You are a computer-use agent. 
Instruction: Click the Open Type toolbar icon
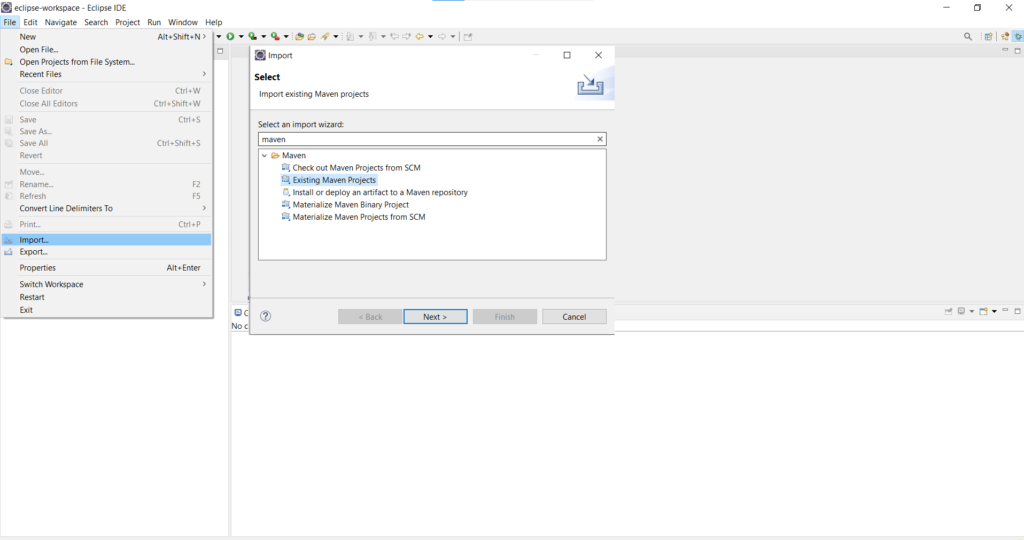[300, 37]
